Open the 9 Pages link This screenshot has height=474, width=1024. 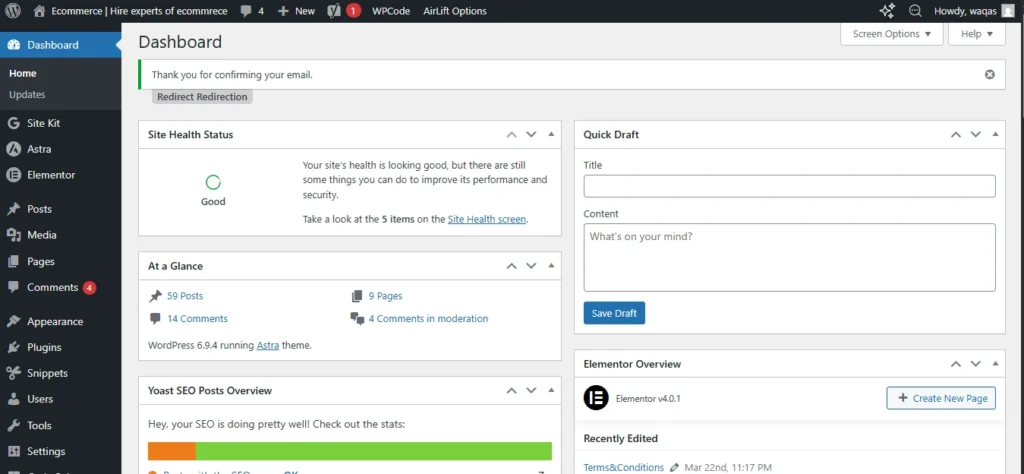click(x=385, y=296)
